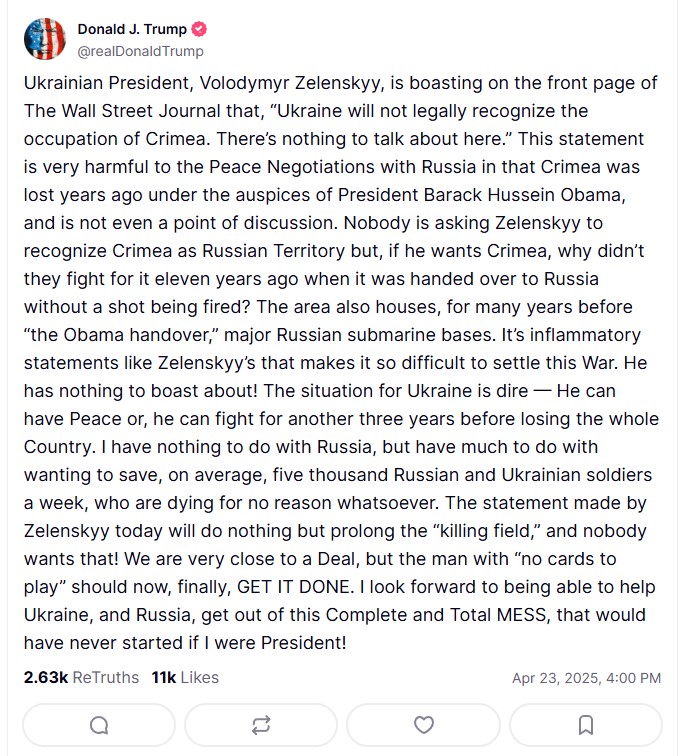View the 2.63k ReTruths list

(81, 677)
